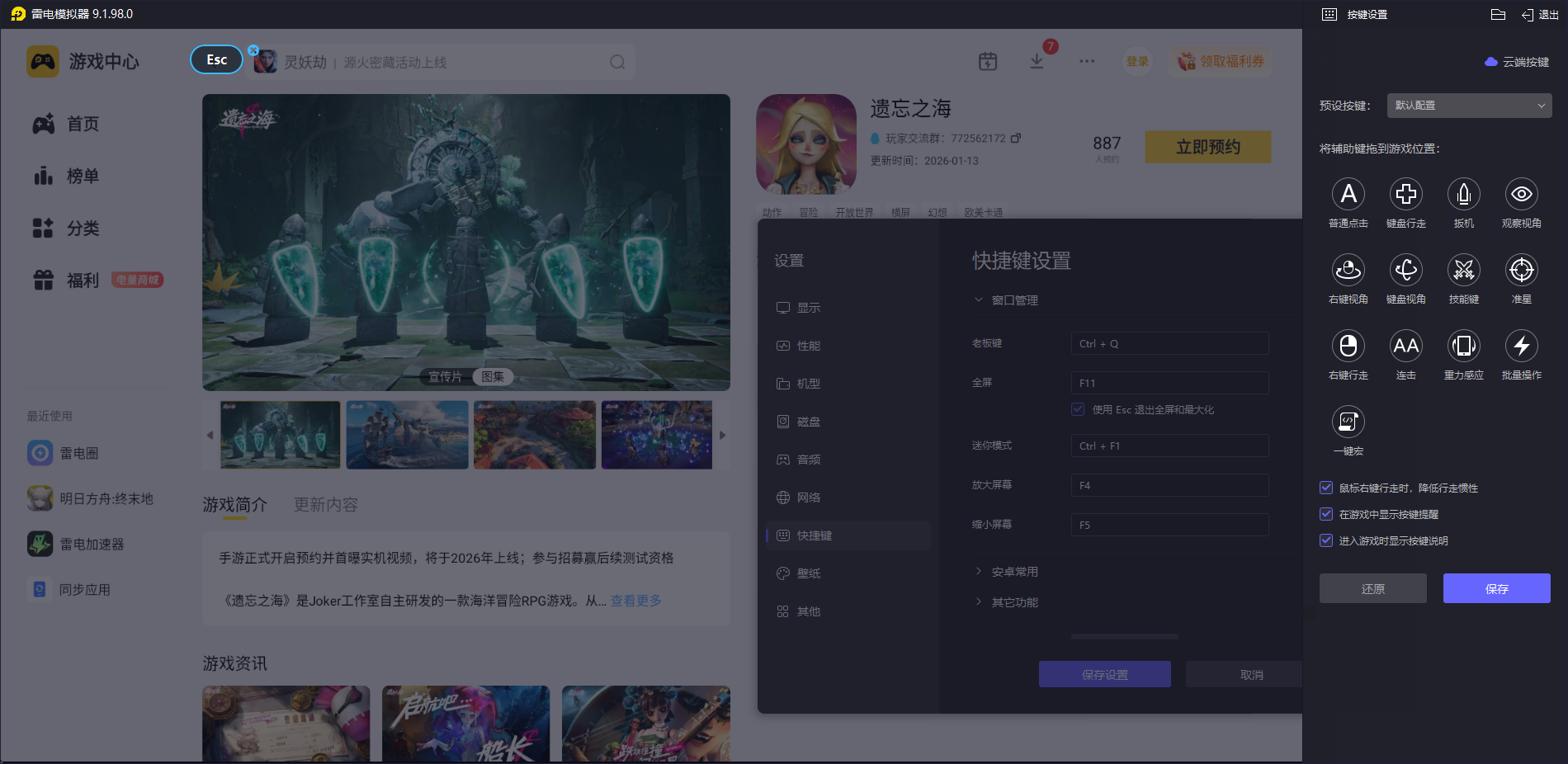This screenshot has width=1568, height=764.
Task: Open the folder icon in key settings header
Action: coord(1499,15)
